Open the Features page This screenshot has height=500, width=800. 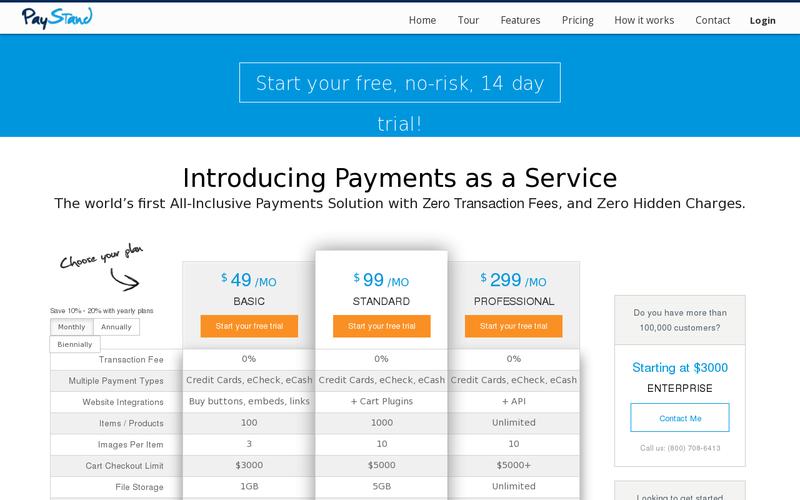point(520,20)
